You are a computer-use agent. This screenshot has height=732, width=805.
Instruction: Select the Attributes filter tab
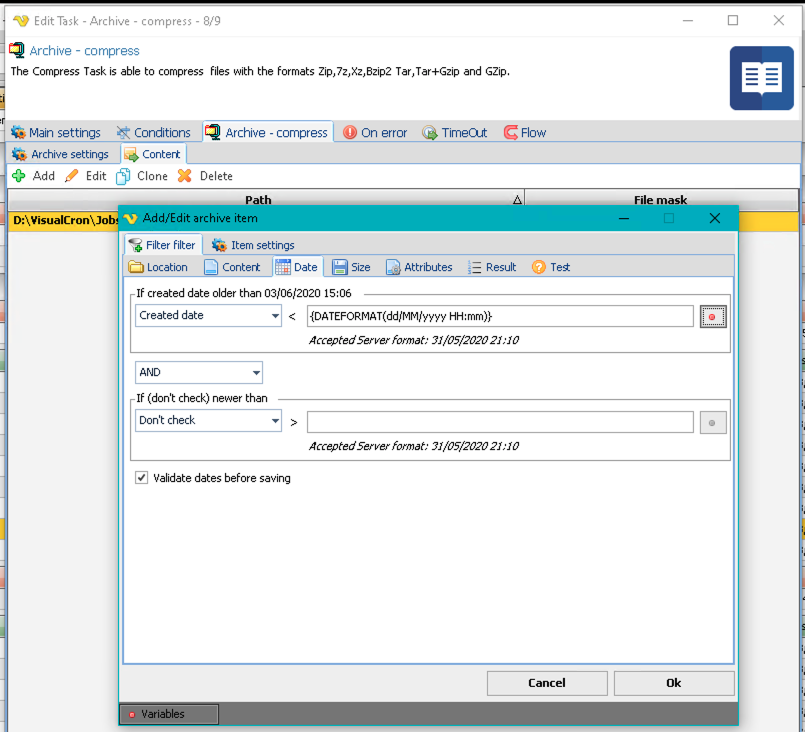tap(419, 267)
